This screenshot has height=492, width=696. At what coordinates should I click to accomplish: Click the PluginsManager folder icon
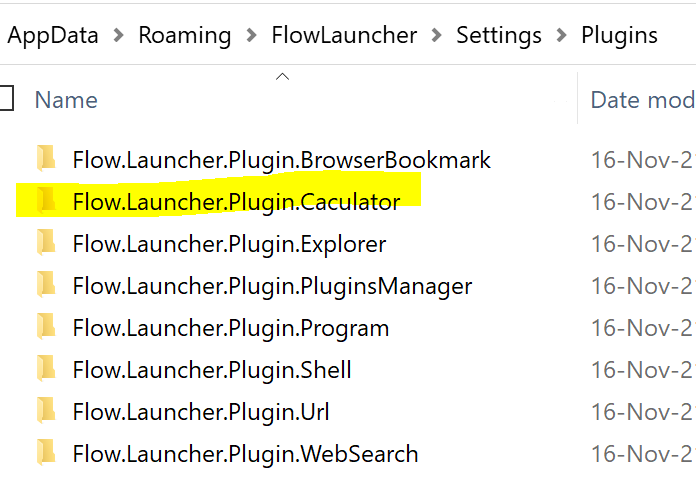coord(46,285)
